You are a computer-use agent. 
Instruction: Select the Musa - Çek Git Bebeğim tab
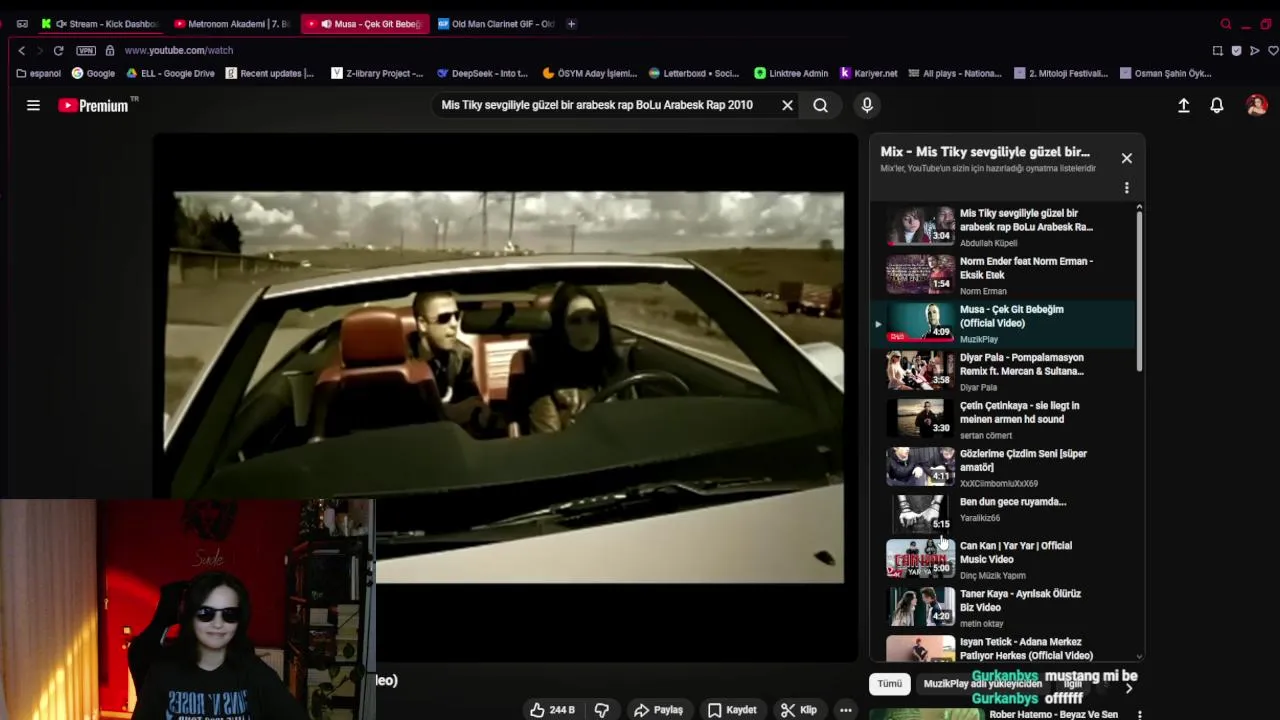pyautogui.click(x=364, y=24)
